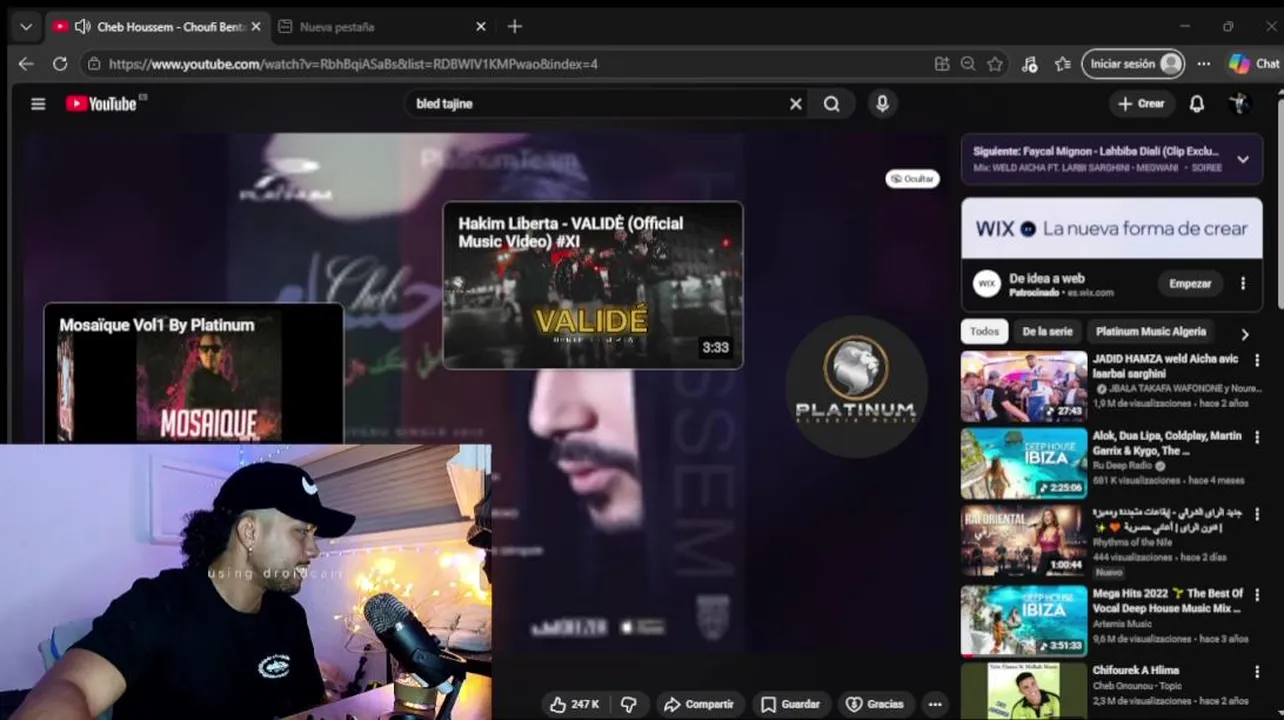The height and width of the screenshot is (720, 1284).
Task: Play the Rai Oriental 1:00:44 thumbnail
Action: (1024, 541)
